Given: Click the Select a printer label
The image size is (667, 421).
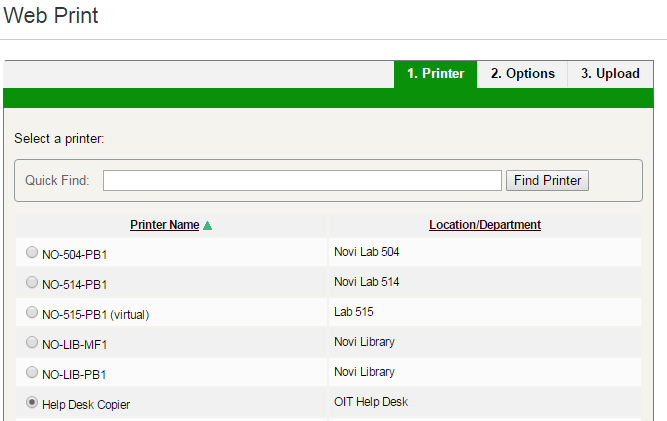Looking at the screenshot, I should coord(59,139).
